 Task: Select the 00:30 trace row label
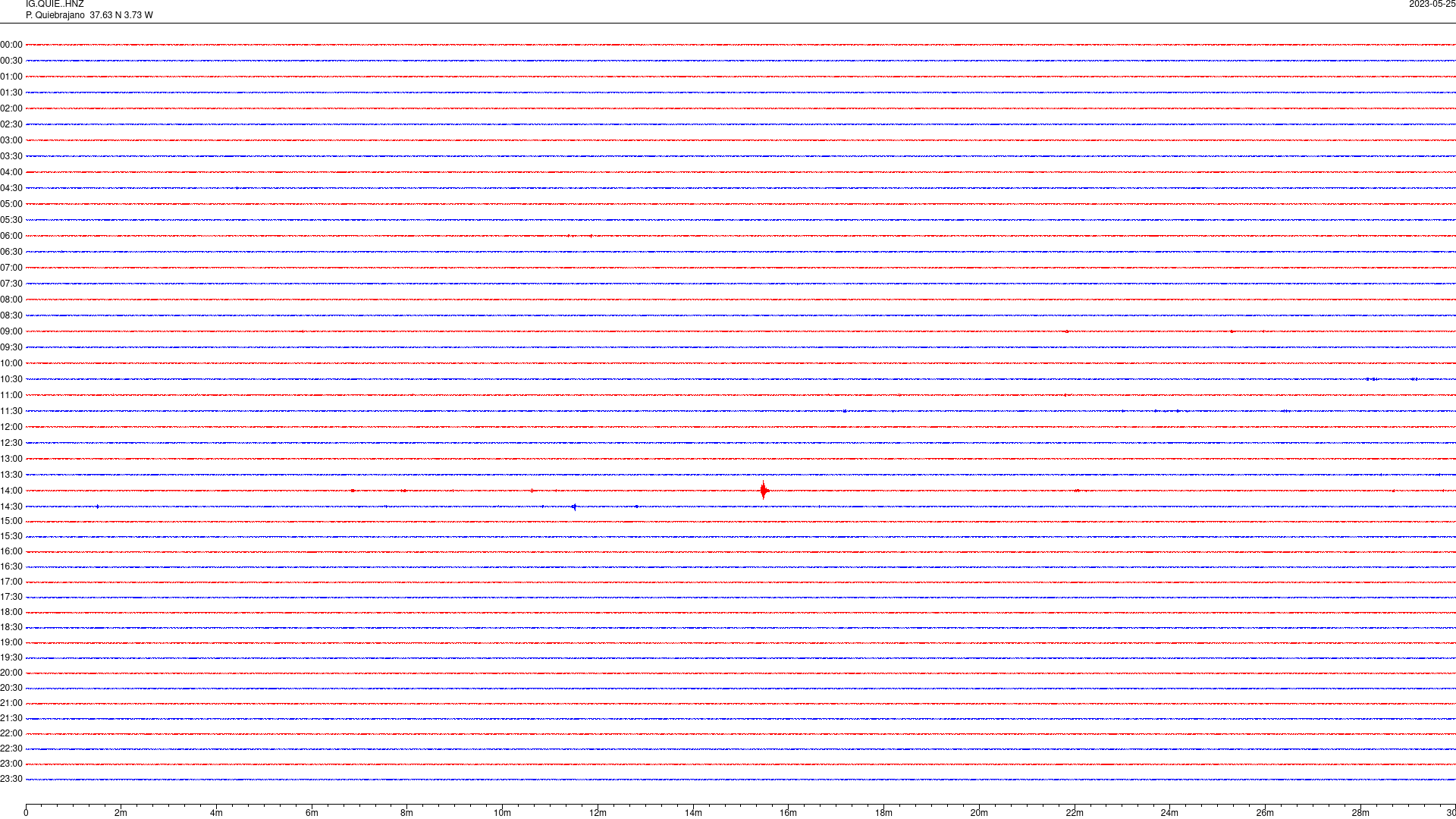pos(11,61)
